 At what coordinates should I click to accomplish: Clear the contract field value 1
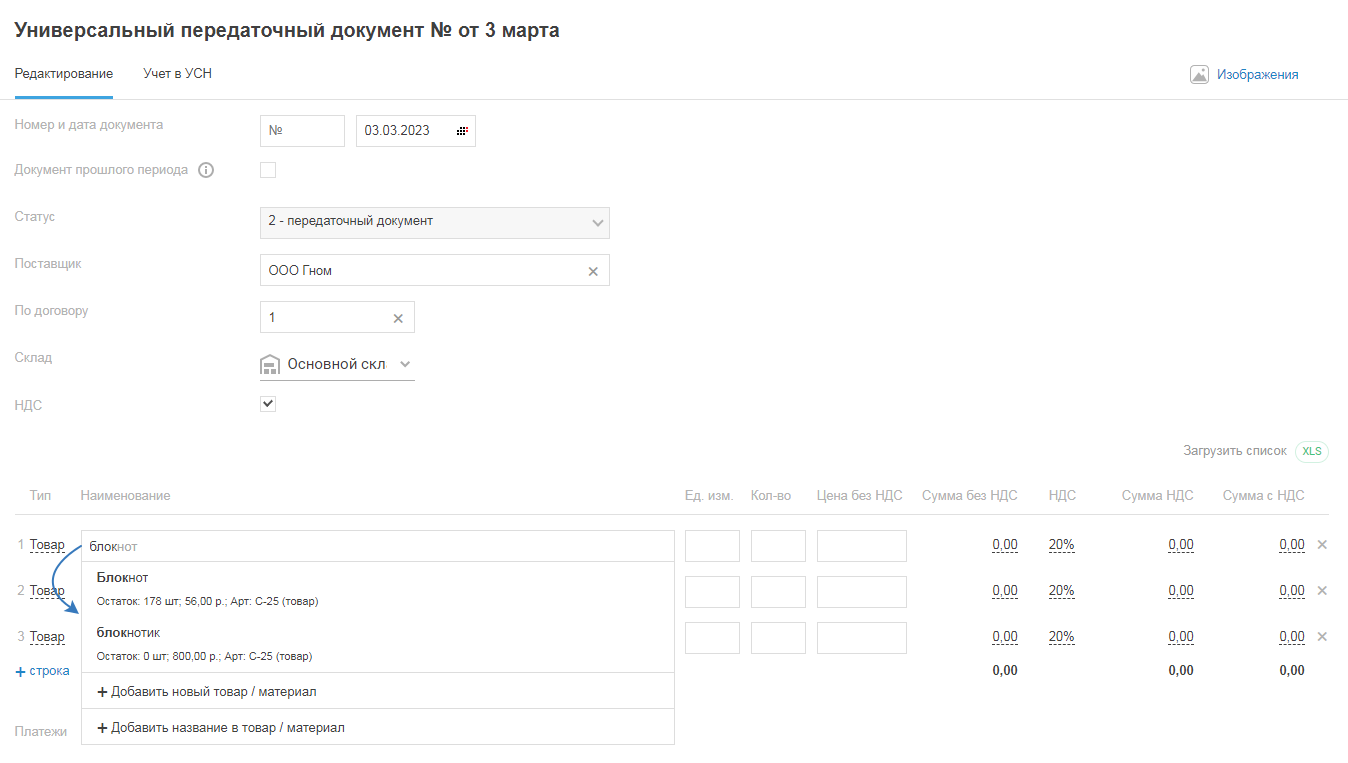(x=397, y=318)
